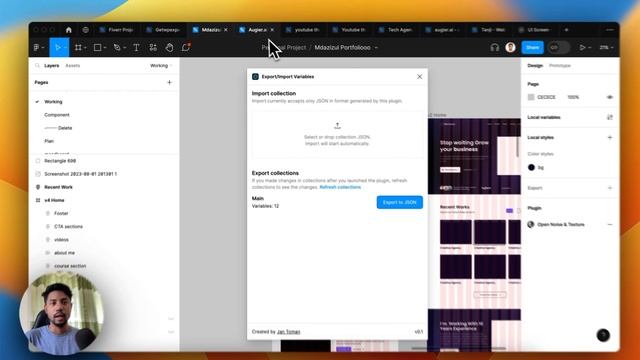Edit the page background hex value
The width and height of the screenshot is (640, 360).
pos(547,97)
